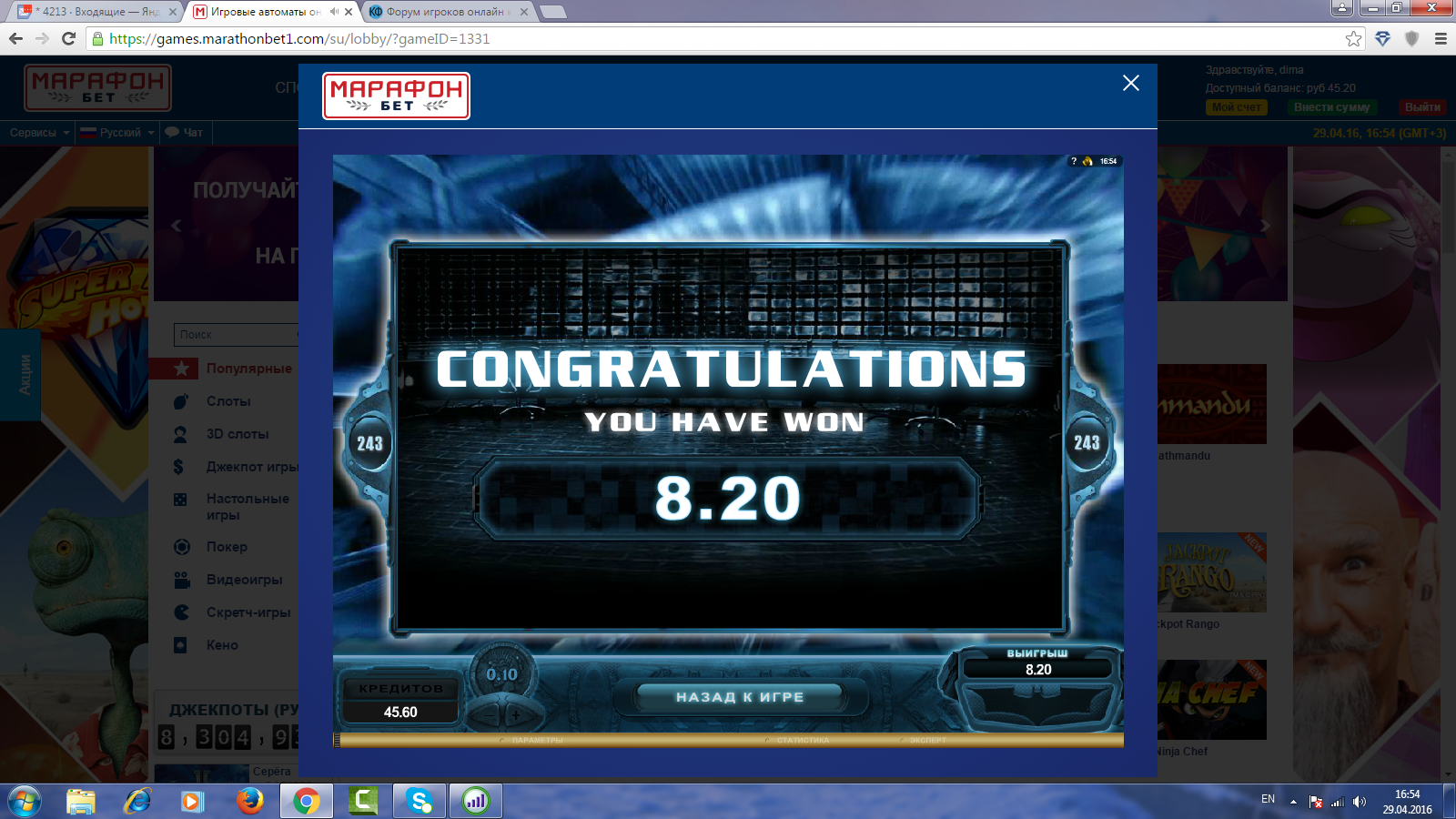Select 3D слоты category
The image size is (1456, 819).
[x=238, y=434]
